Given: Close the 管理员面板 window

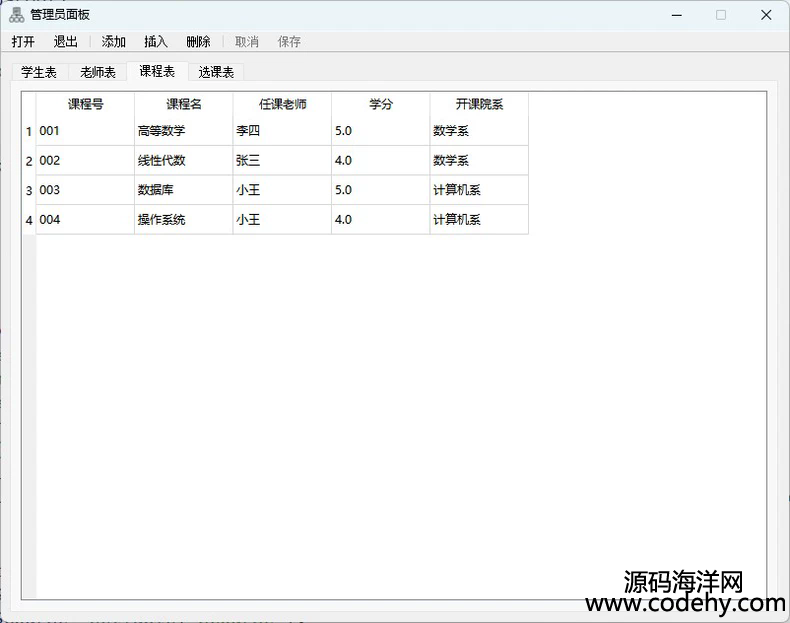Looking at the screenshot, I should 766,15.
